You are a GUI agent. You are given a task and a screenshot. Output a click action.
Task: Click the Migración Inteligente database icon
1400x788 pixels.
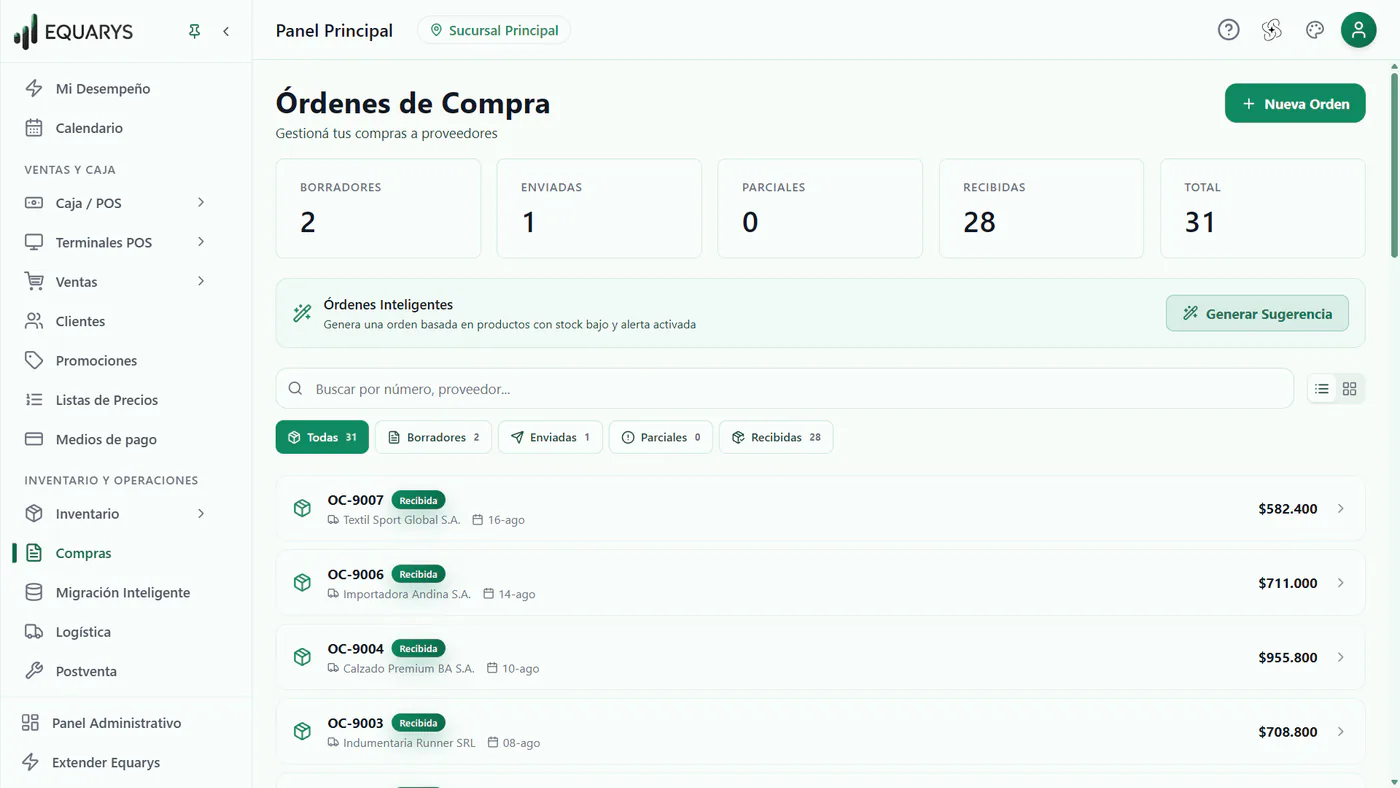click(x=34, y=592)
